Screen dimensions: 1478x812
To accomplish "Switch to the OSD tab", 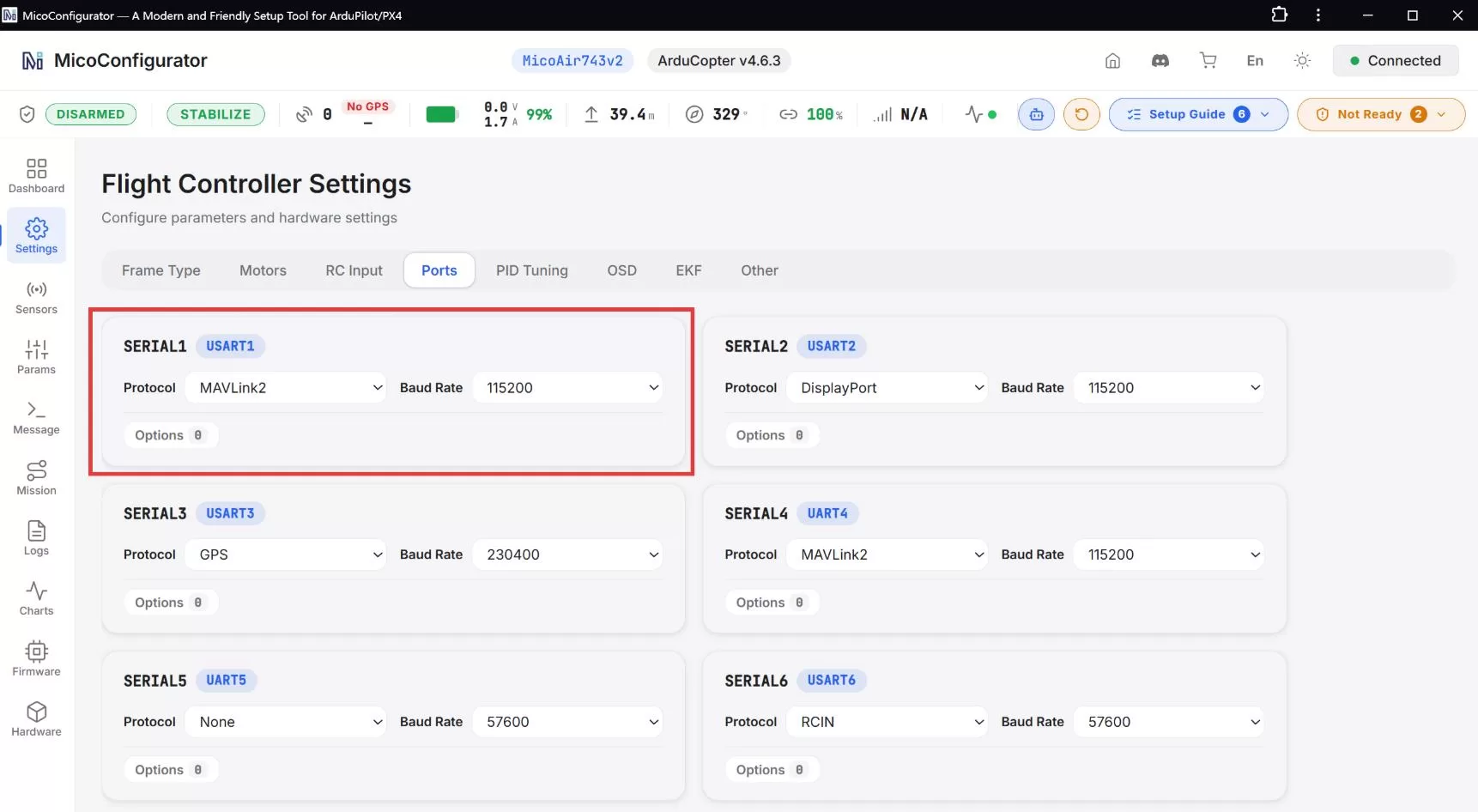I will click(622, 270).
